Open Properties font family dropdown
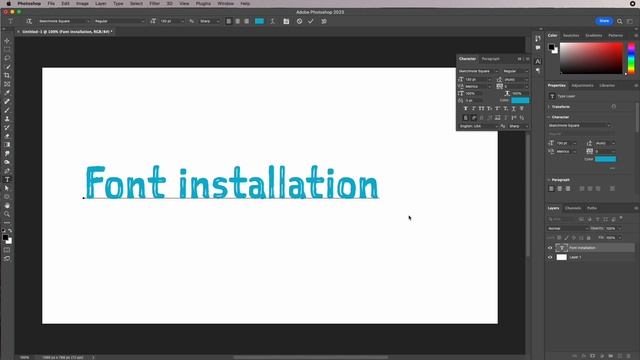640x360 pixels. click(579, 126)
